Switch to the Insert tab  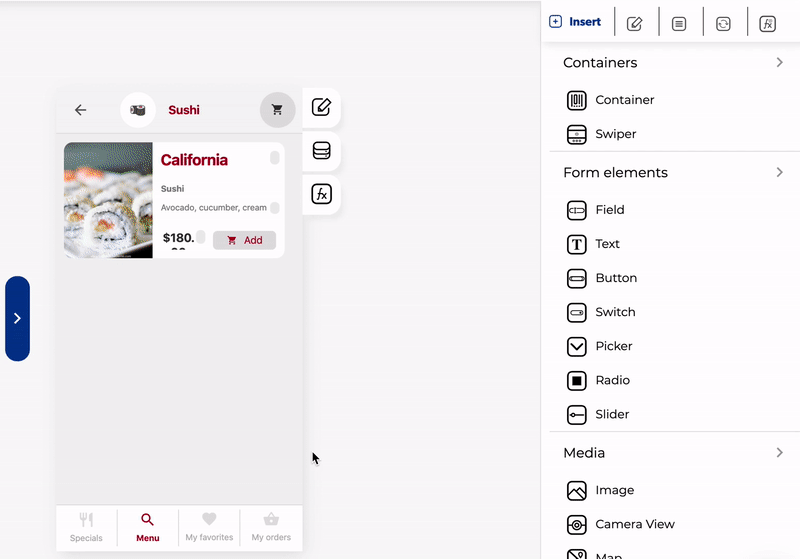click(575, 22)
